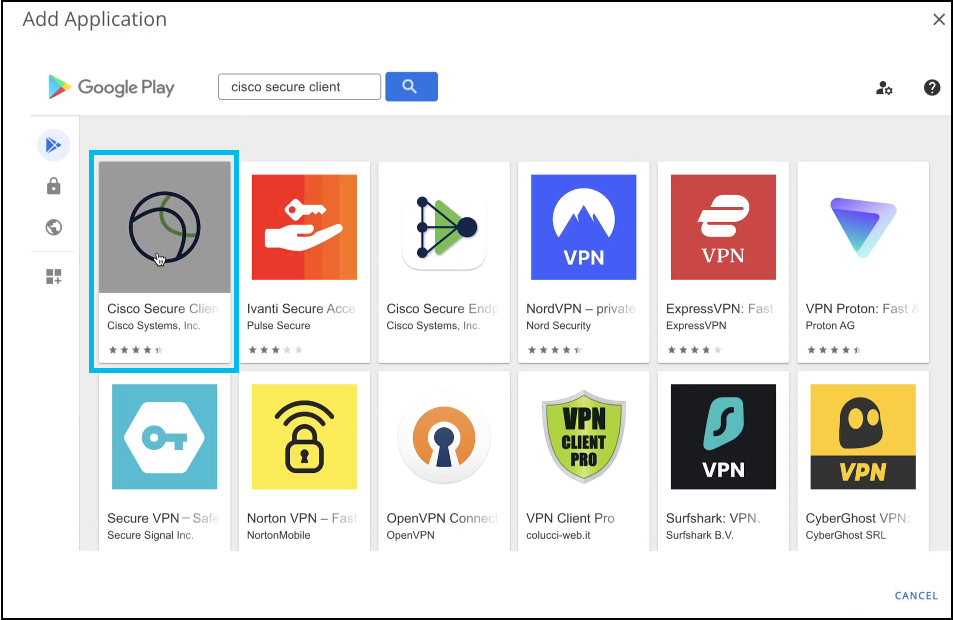Select the CyberGhost VPN ghost icon
The image size is (953, 620).
coord(863,436)
